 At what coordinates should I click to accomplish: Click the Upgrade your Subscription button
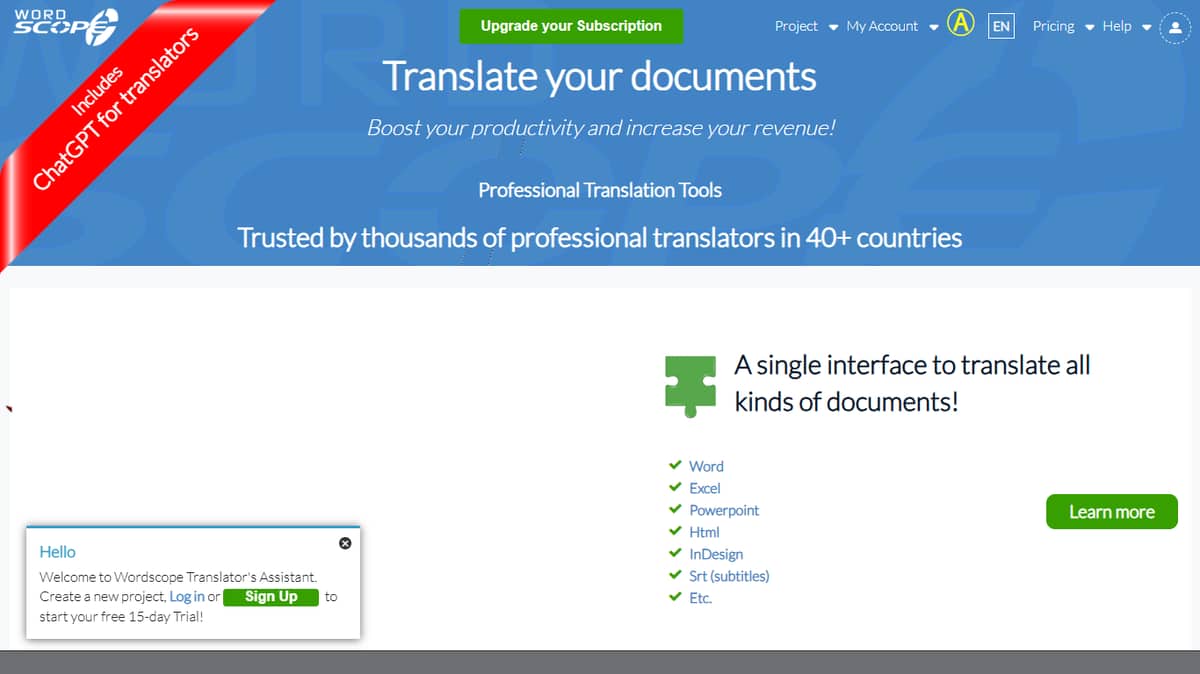571,26
